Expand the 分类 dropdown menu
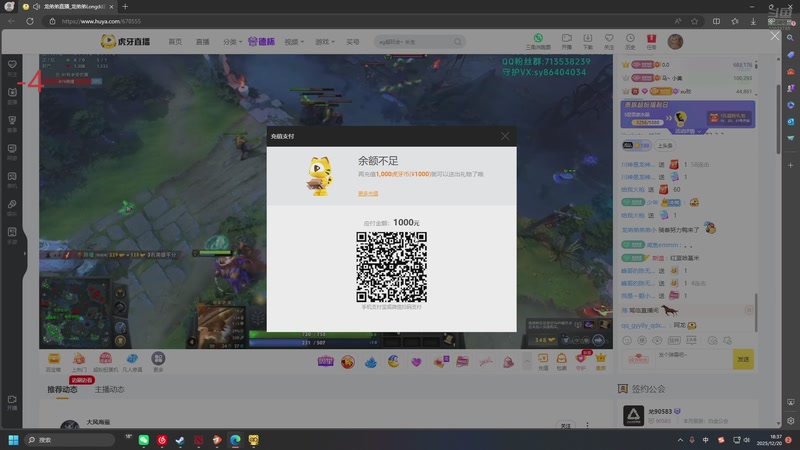Image resolution: width=800 pixels, height=450 pixels. pos(232,42)
